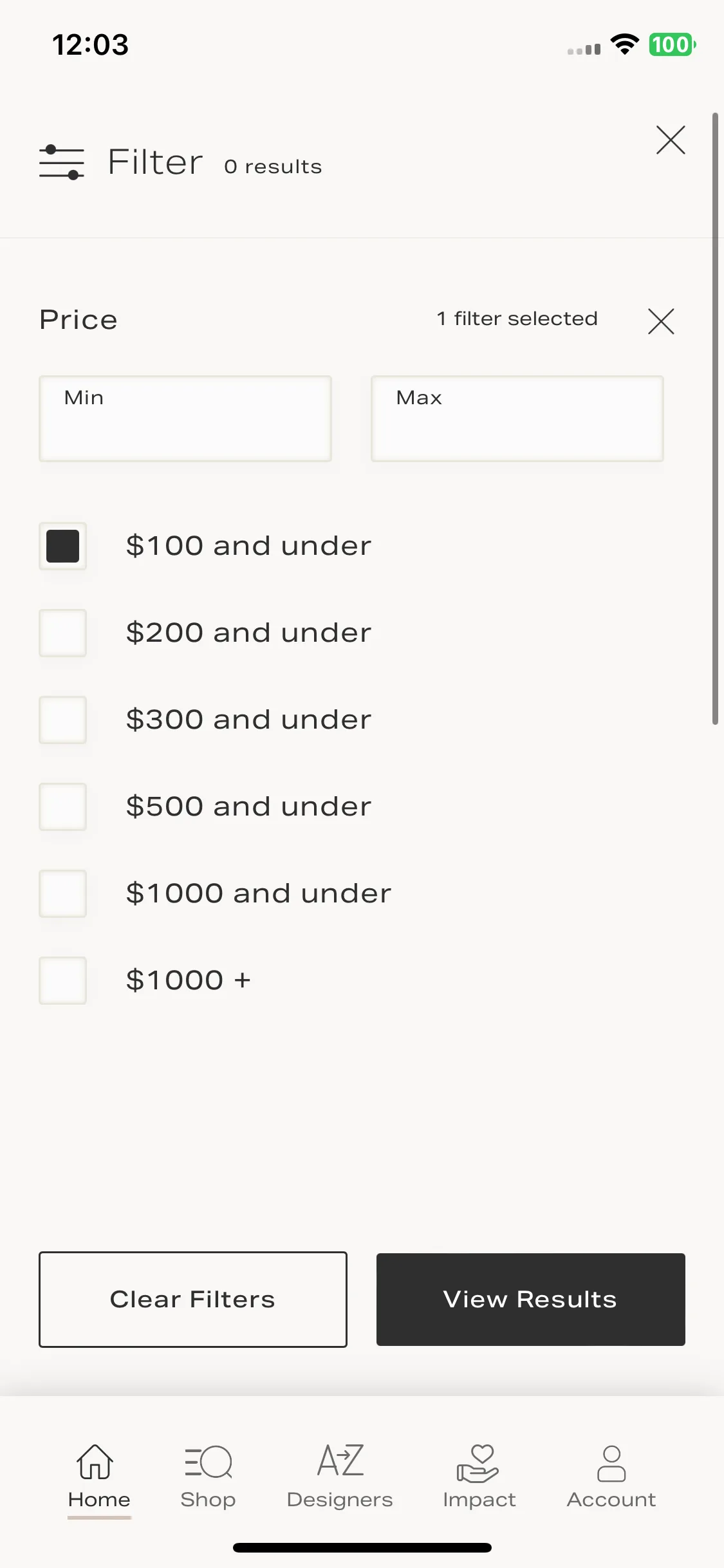Viewport: 724px width, 1568px height.
Task: Check the $1000 + price option
Action: click(x=62, y=980)
